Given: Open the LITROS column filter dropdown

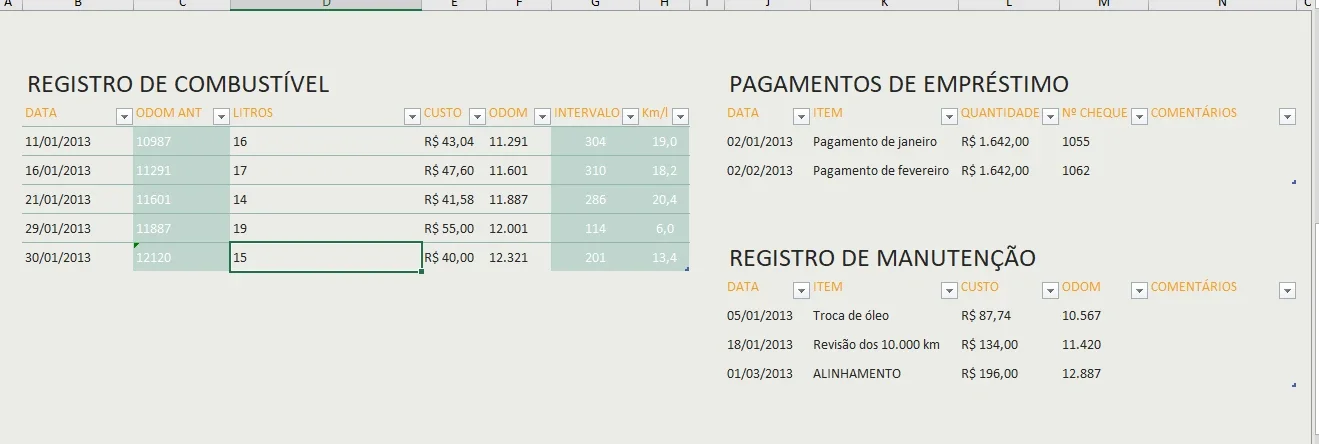Looking at the screenshot, I should point(412,117).
